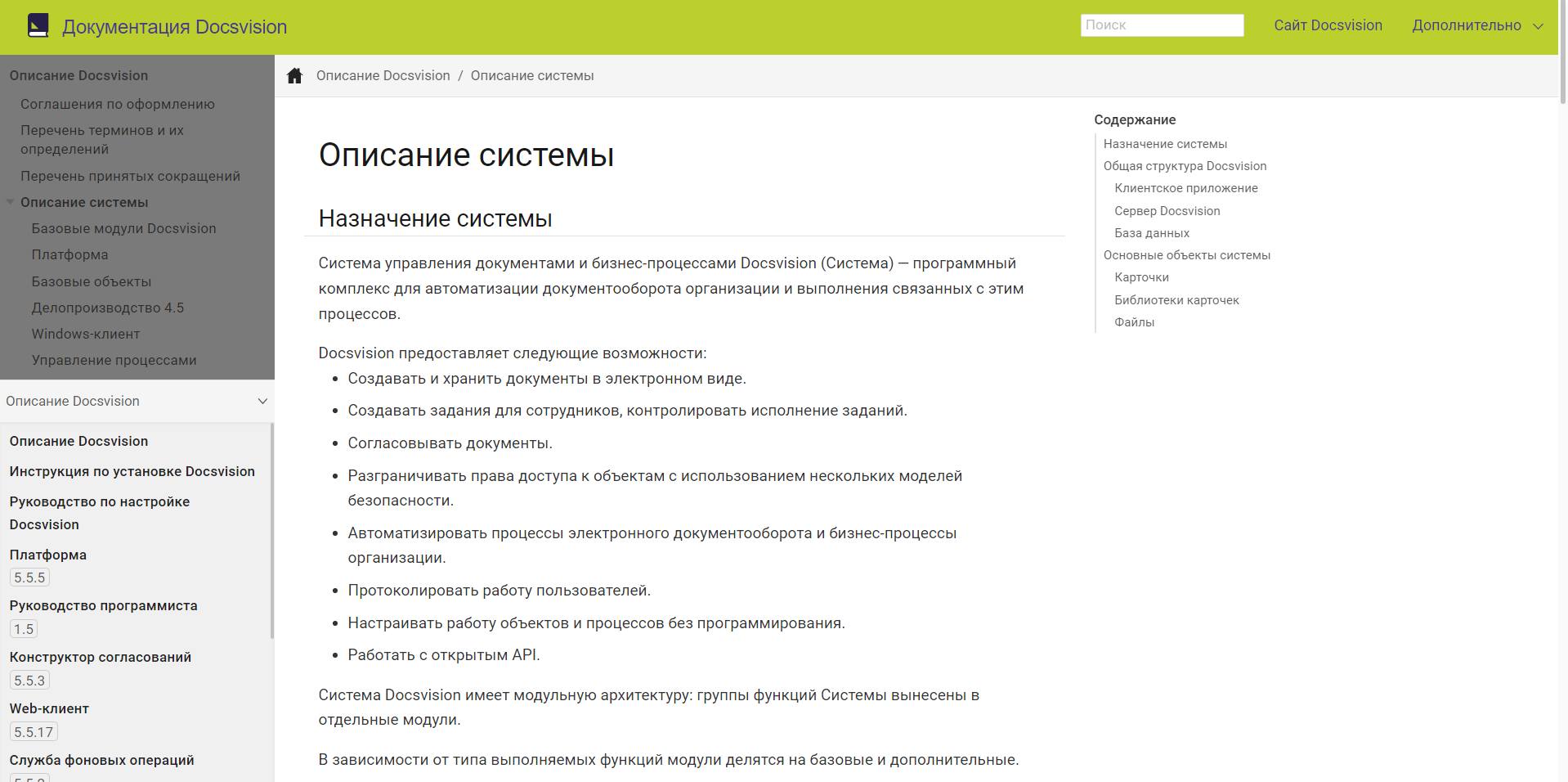Jump to 'Назначение системы' in contents
1568x782 pixels.
click(1165, 144)
